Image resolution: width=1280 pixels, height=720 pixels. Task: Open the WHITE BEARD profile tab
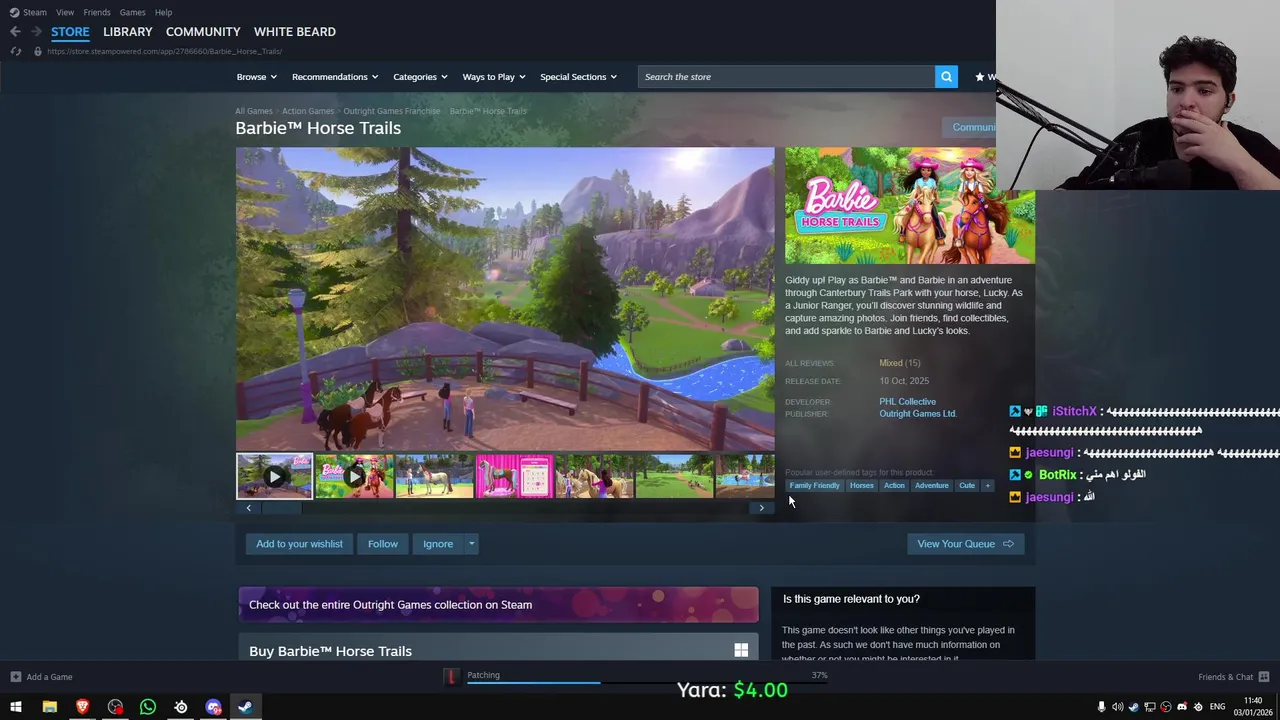tap(294, 32)
